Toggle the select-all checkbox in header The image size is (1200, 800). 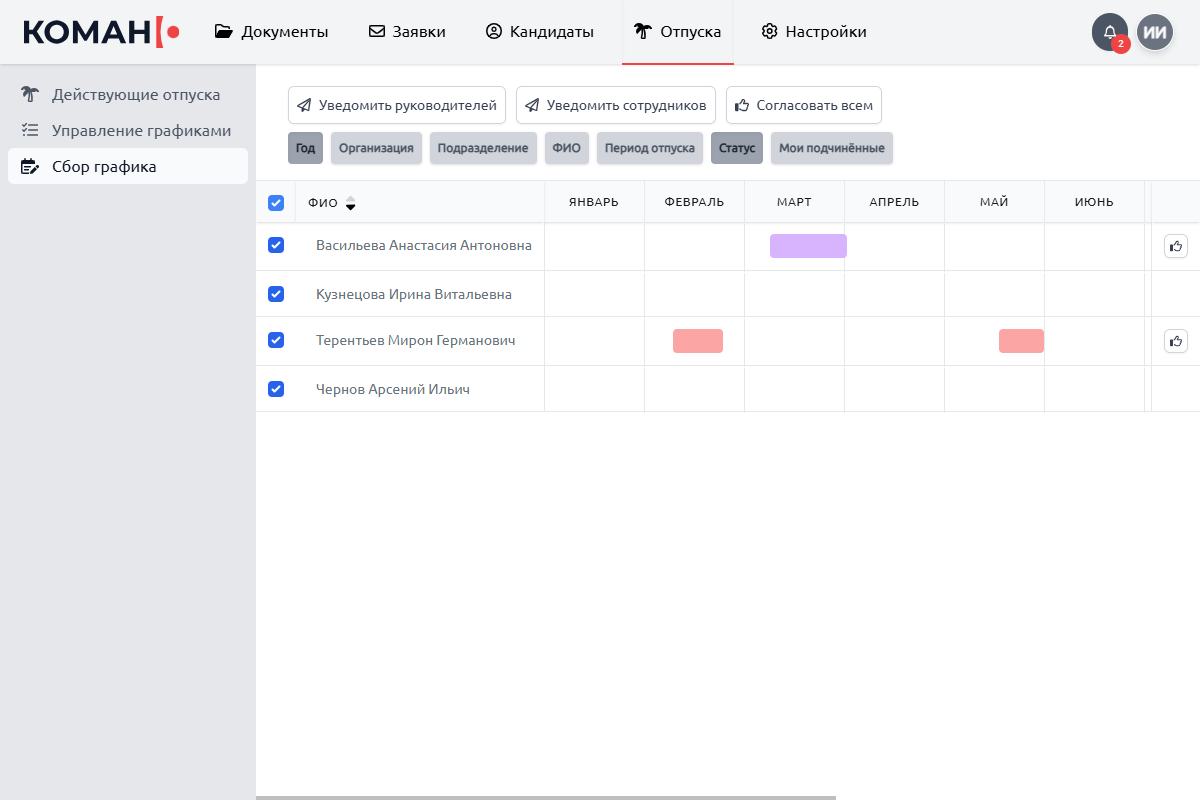pos(276,203)
